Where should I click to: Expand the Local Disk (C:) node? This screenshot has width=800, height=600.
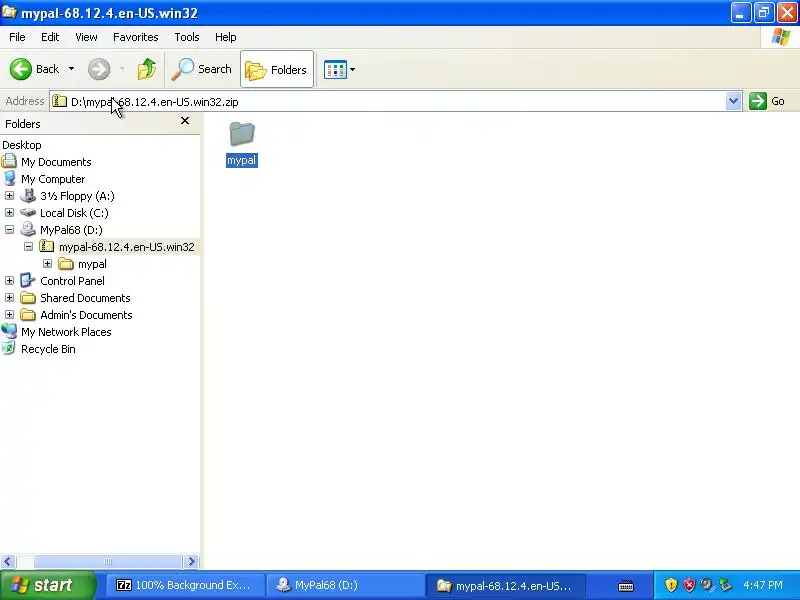[x=9, y=212]
